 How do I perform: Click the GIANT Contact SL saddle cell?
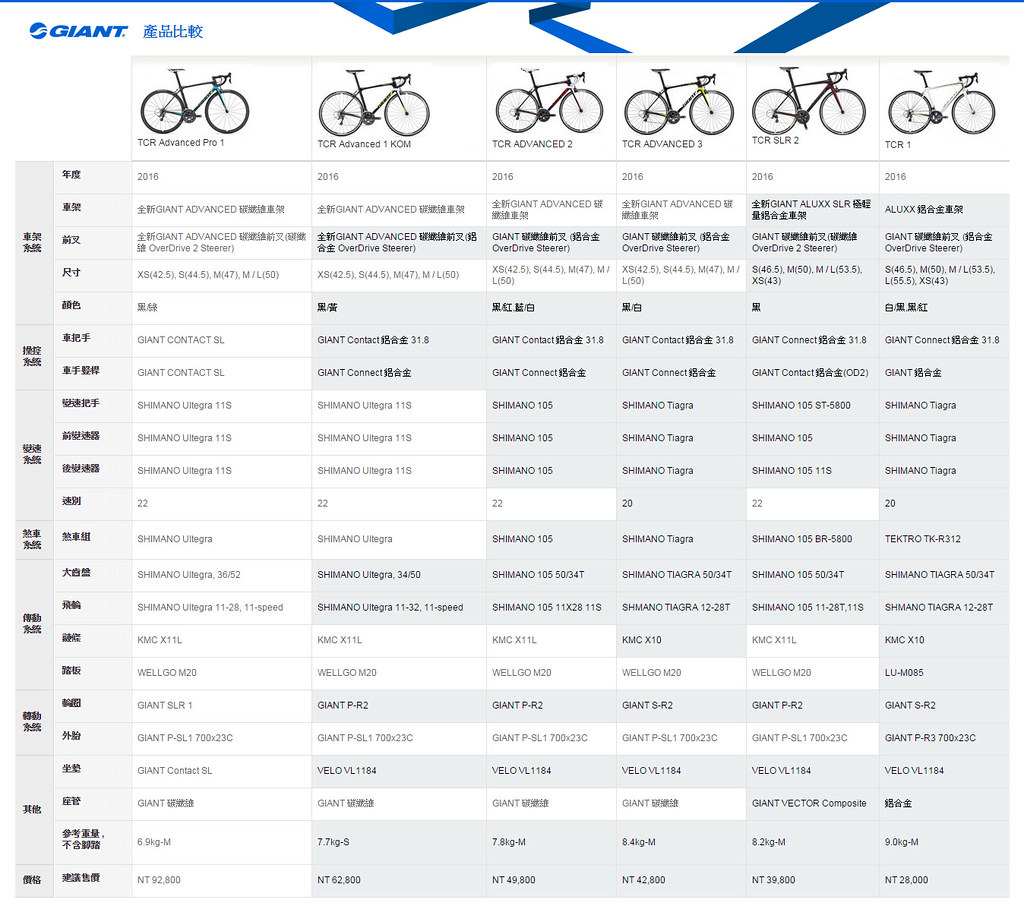click(x=221, y=771)
